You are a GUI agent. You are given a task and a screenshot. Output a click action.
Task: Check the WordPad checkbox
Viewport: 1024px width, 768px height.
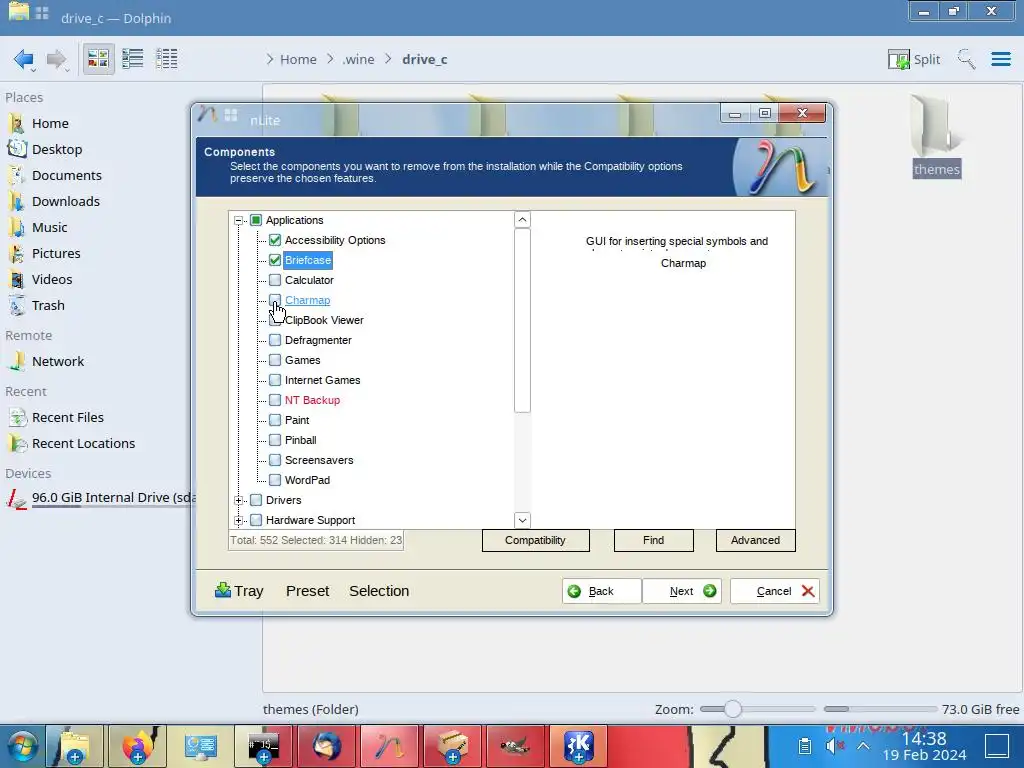(x=275, y=480)
